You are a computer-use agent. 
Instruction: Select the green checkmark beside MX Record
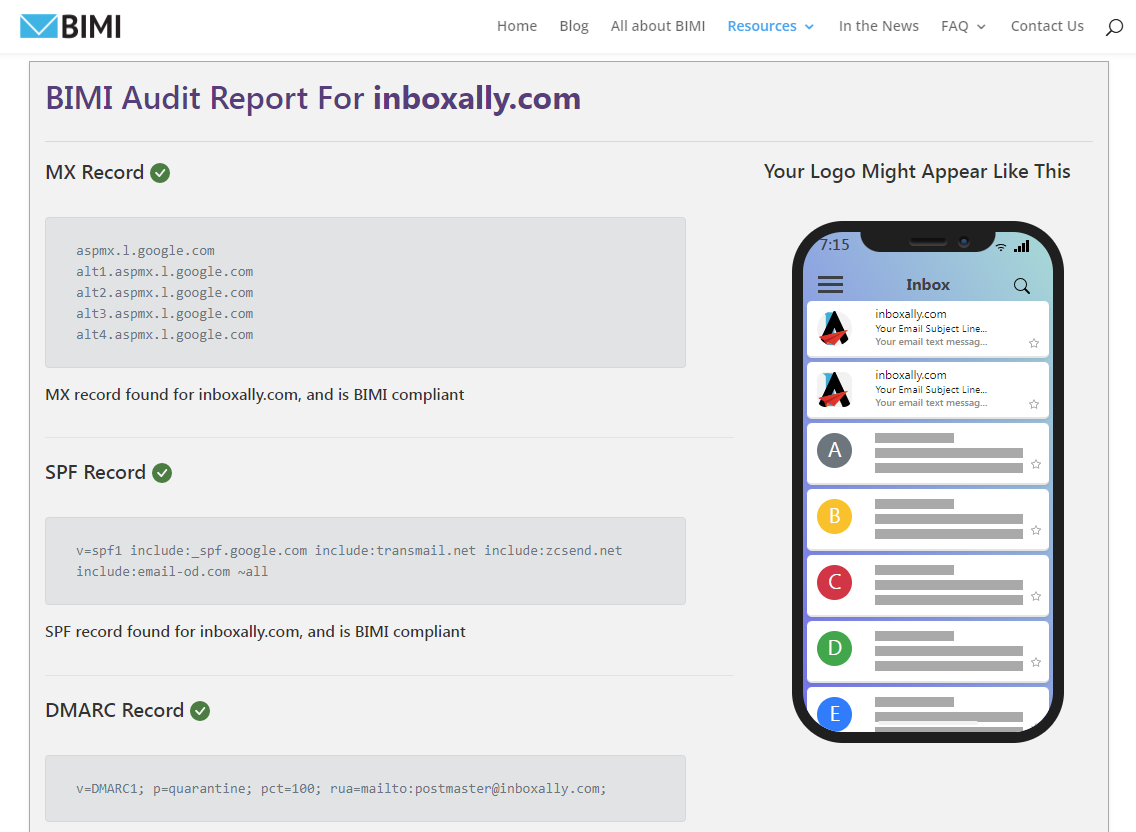[160, 172]
